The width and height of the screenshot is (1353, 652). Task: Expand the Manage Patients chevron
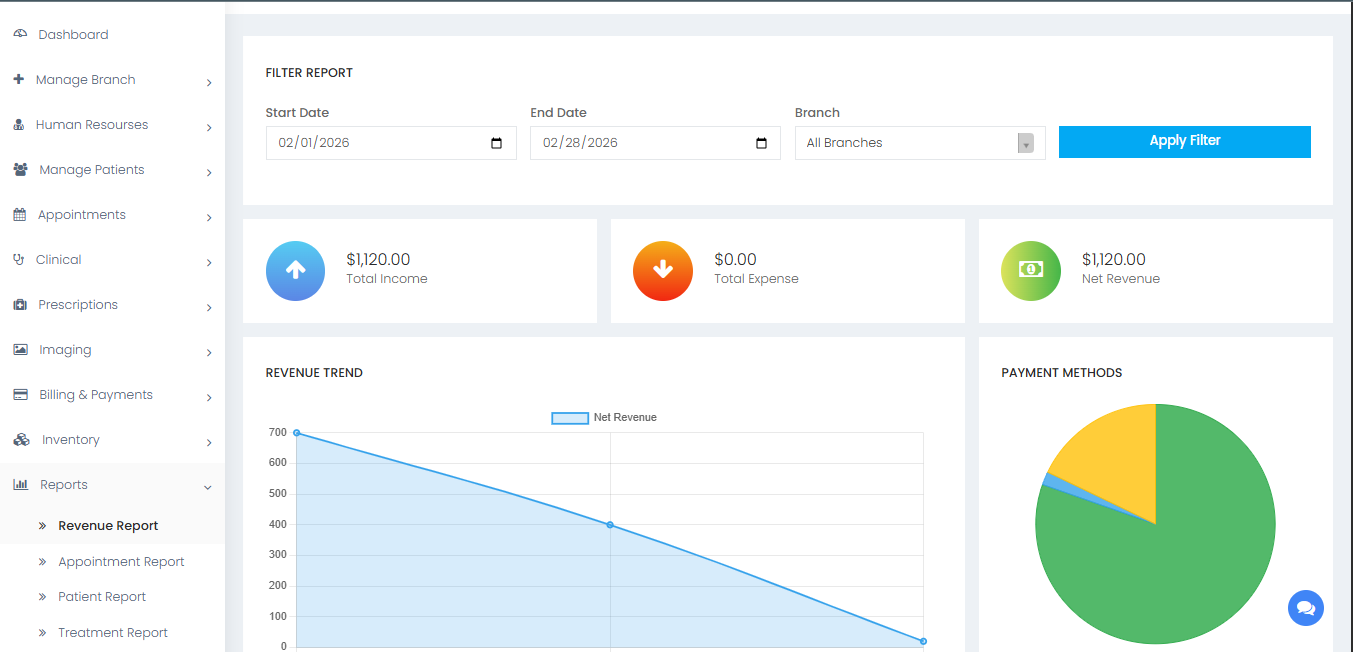[x=209, y=173]
